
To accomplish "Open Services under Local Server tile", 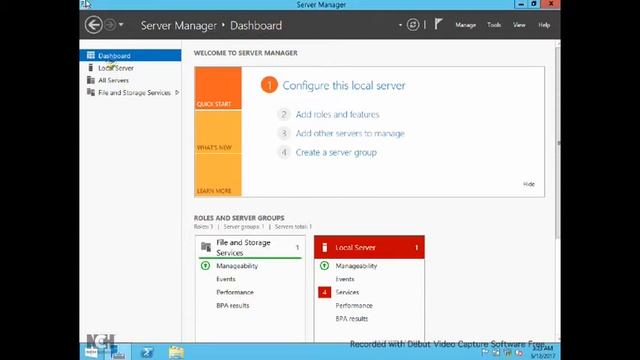I will (x=347, y=292).
